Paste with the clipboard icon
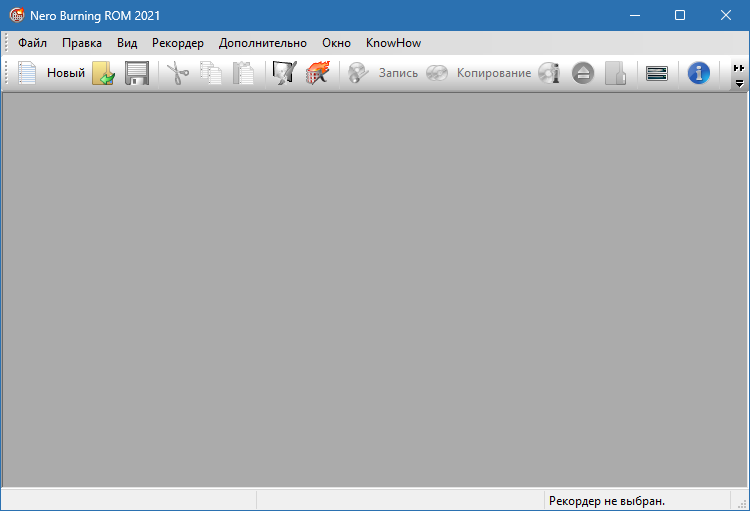Image resolution: width=750 pixels, height=511 pixels. [x=243, y=73]
